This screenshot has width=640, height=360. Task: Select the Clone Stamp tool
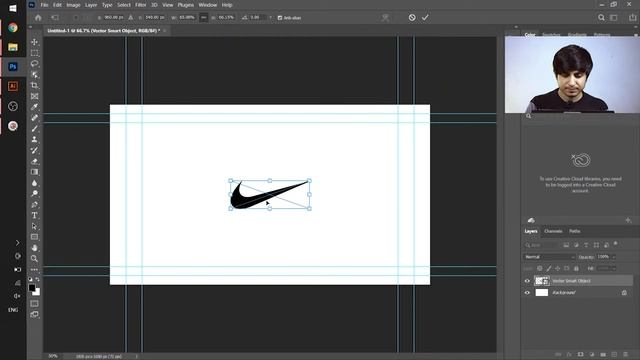pyautogui.click(x=34, y=140)
